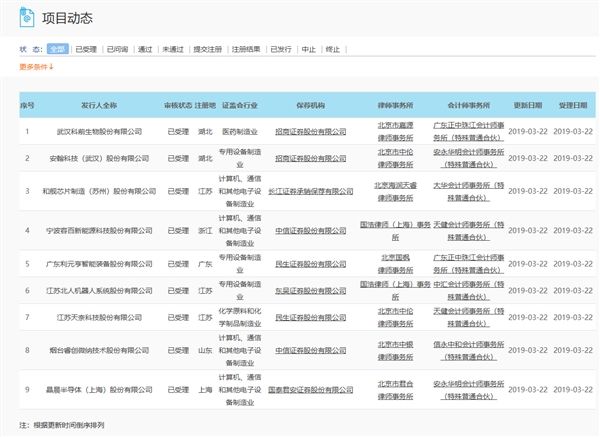
Task: Open 大华会计师事务所 accountant link
Action: click(x=469, y=191)
